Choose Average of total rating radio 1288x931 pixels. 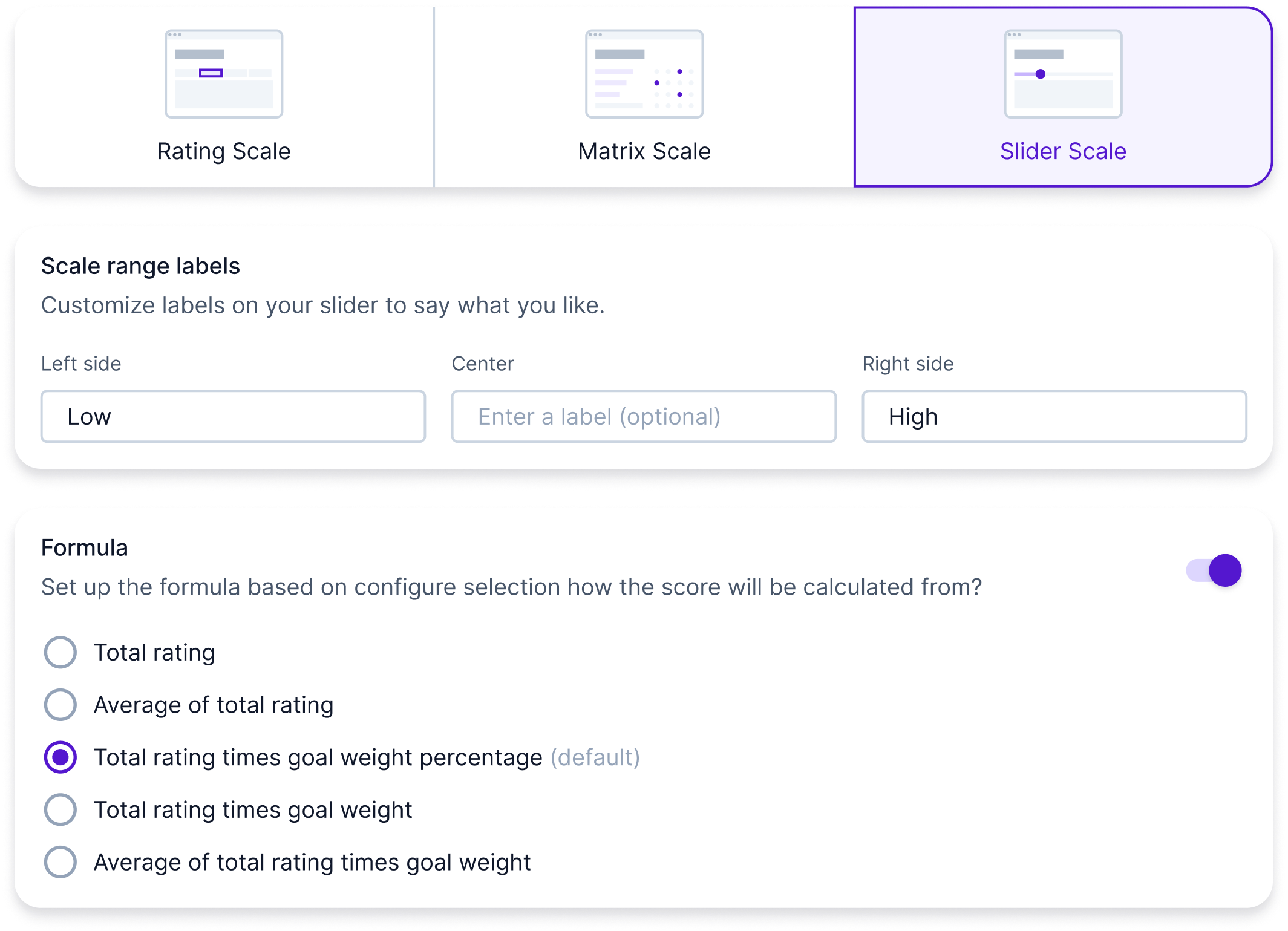click(60, 705)
